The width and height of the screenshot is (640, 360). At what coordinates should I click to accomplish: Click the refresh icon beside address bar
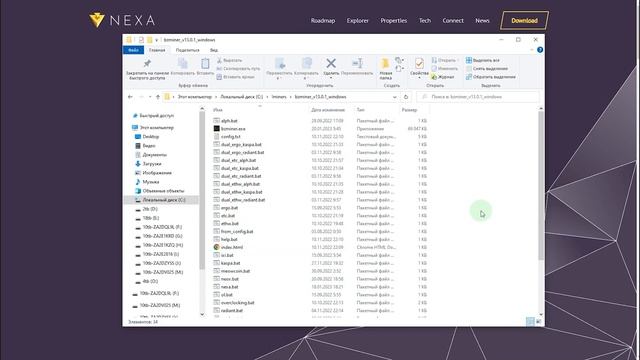406,97
